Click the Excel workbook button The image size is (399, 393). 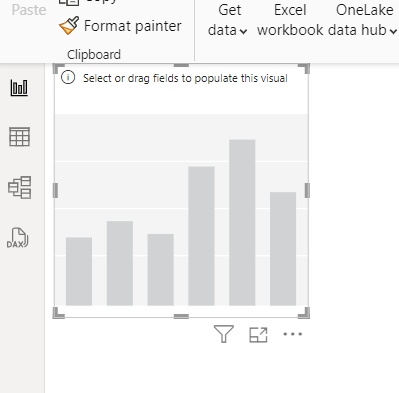[290, 20]
